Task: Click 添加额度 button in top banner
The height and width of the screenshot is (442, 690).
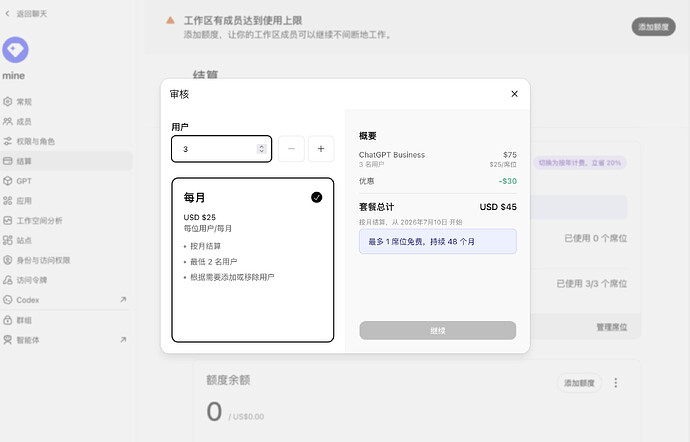Action: pos(653,27)
